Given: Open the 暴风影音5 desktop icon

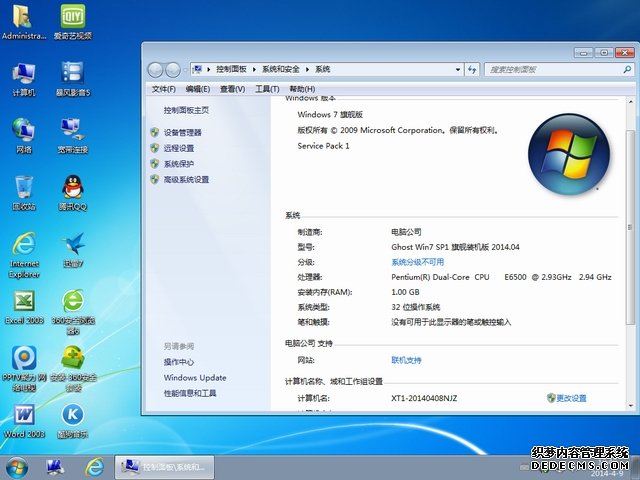Looking at the screenshot, I should (x=73, y=80).
